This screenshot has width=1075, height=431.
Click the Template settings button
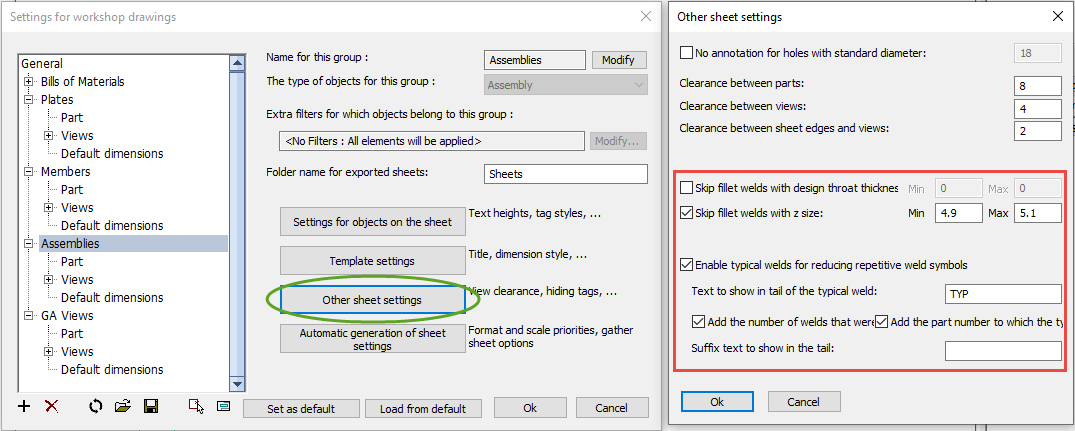(x=372, y=261)
